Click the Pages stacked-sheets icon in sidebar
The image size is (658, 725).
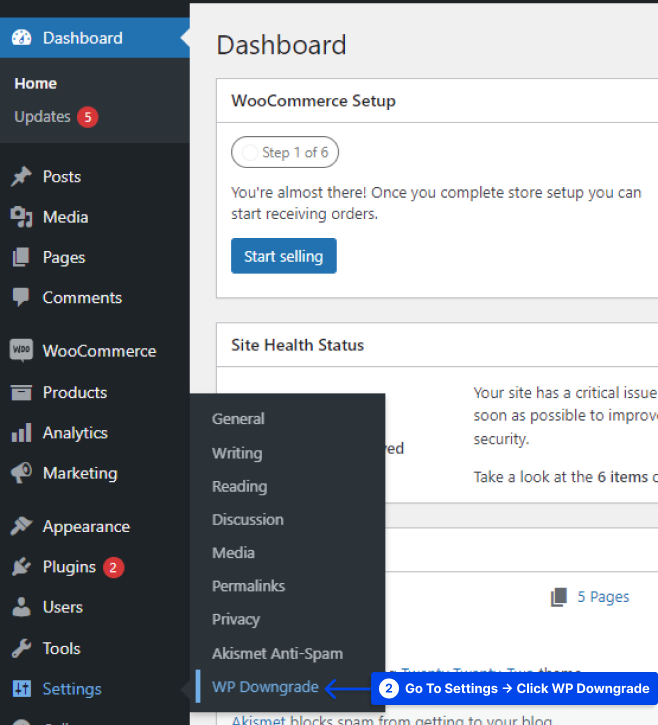[21, 257]
